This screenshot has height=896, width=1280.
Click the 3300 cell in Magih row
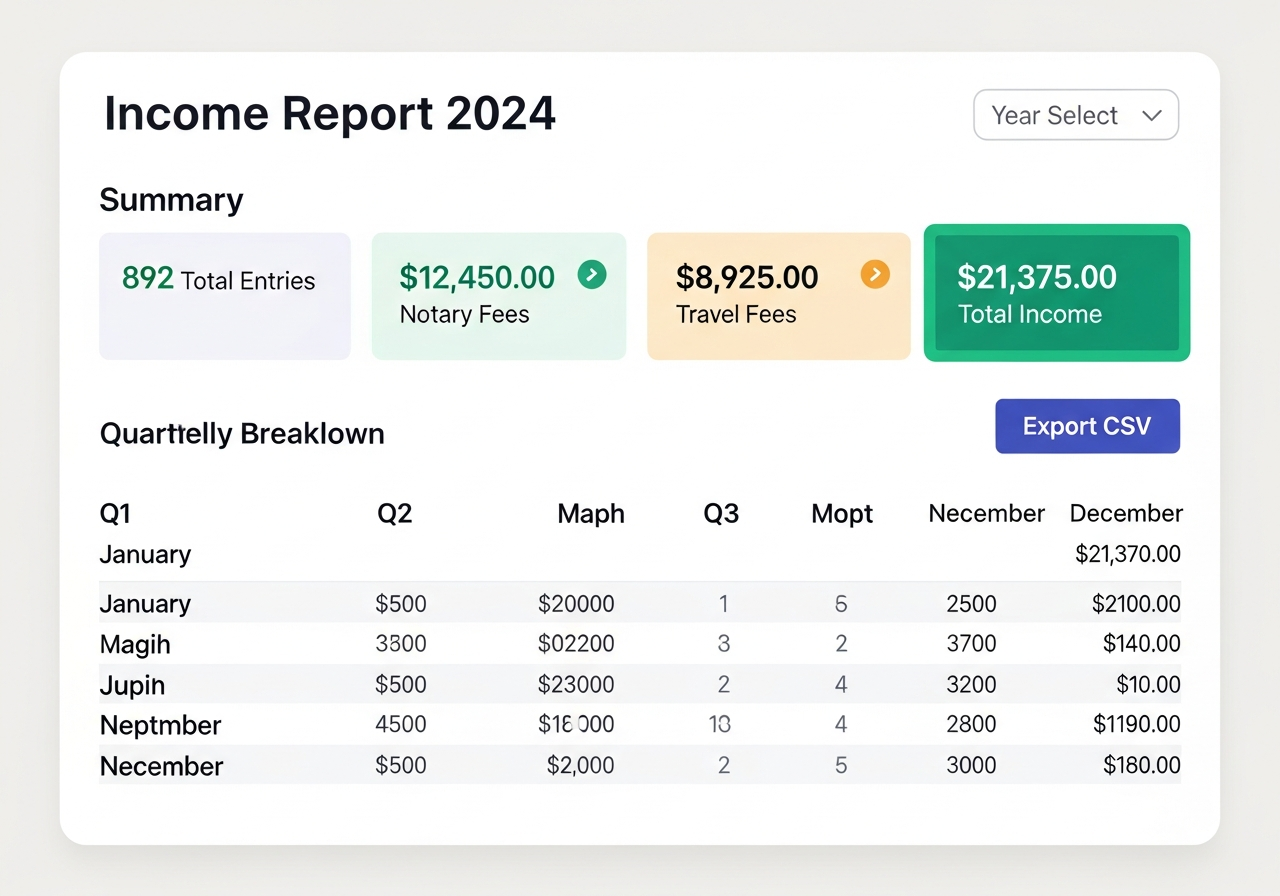[401, 644]
